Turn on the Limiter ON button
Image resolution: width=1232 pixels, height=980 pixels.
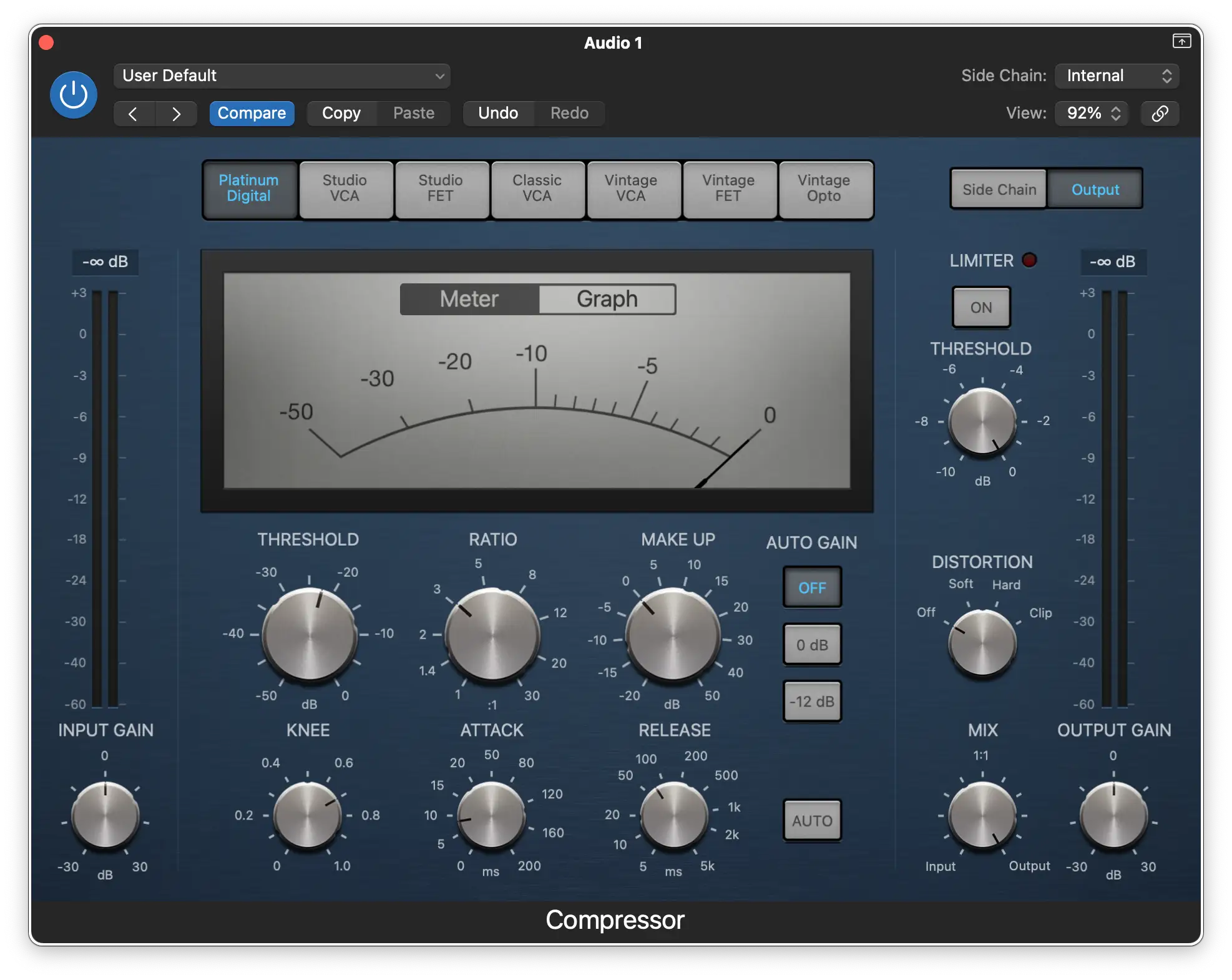pyautogui.click(x=980, y=307)
